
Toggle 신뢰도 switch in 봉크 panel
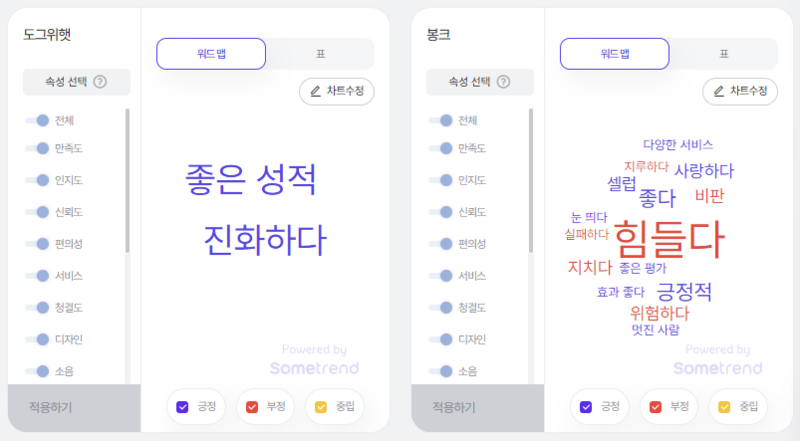[440, 212]
